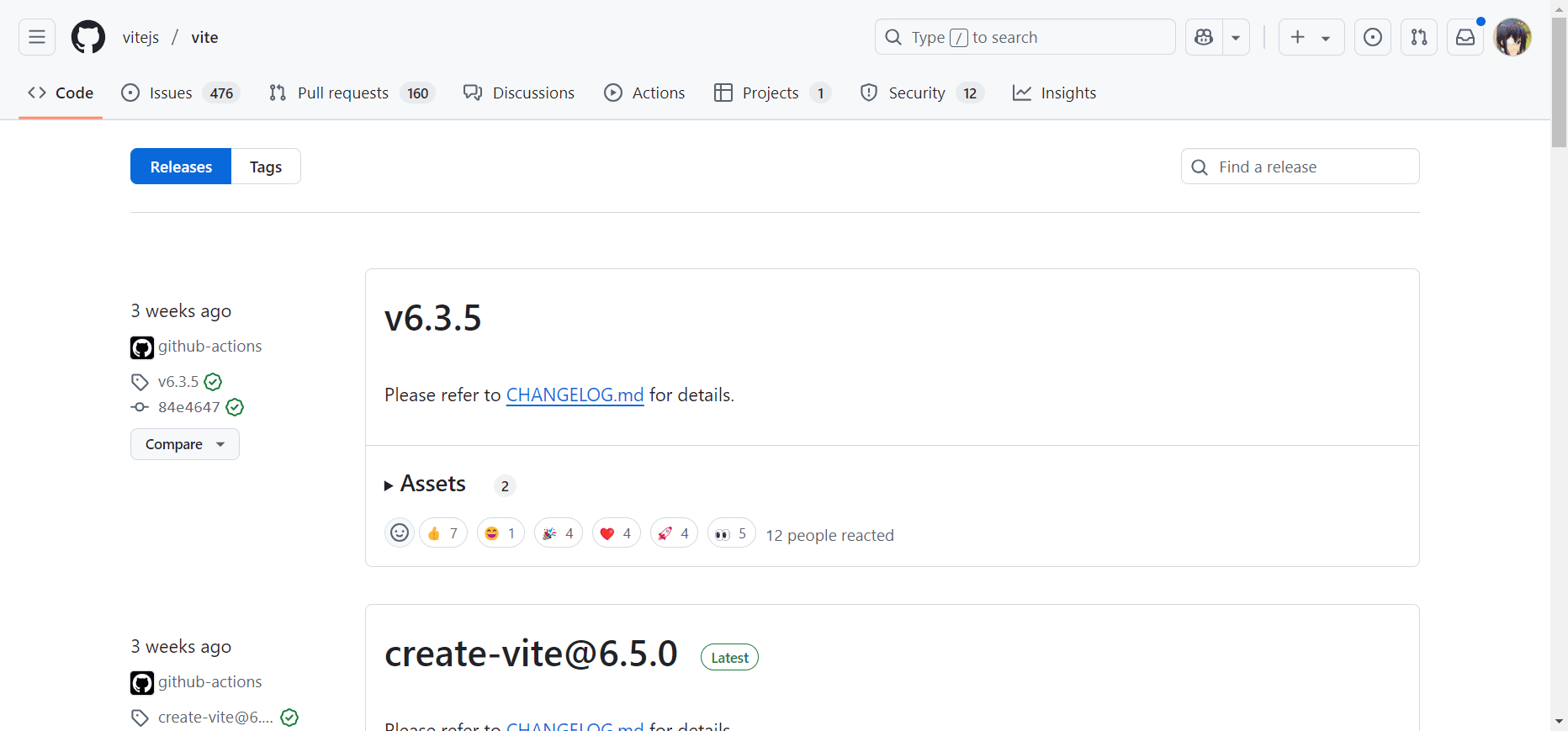This screenshot has width=1568, height=731.
Task: Open the notifications inbox
Action: click(1465, 37)
